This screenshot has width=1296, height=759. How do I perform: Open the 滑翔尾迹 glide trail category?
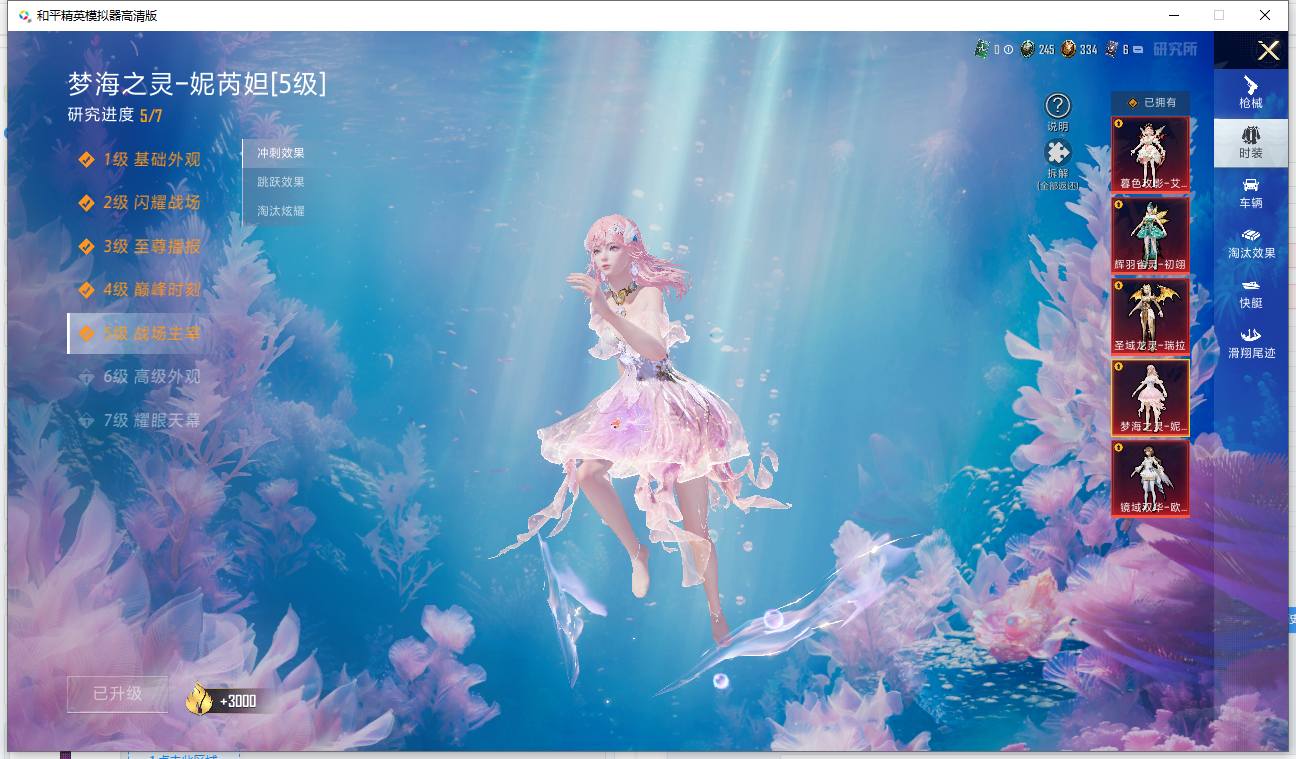[1251, 343]
